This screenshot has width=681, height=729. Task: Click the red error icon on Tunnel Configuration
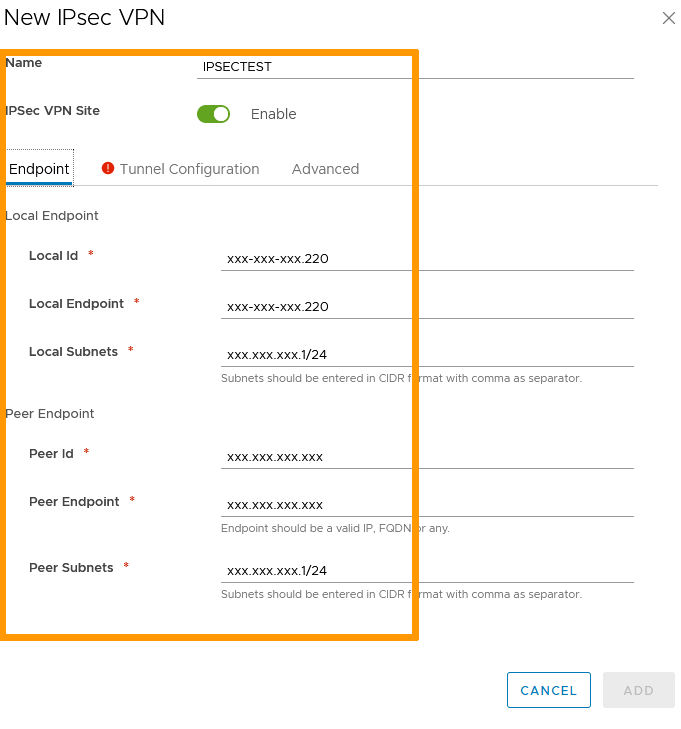coord(108,169)
